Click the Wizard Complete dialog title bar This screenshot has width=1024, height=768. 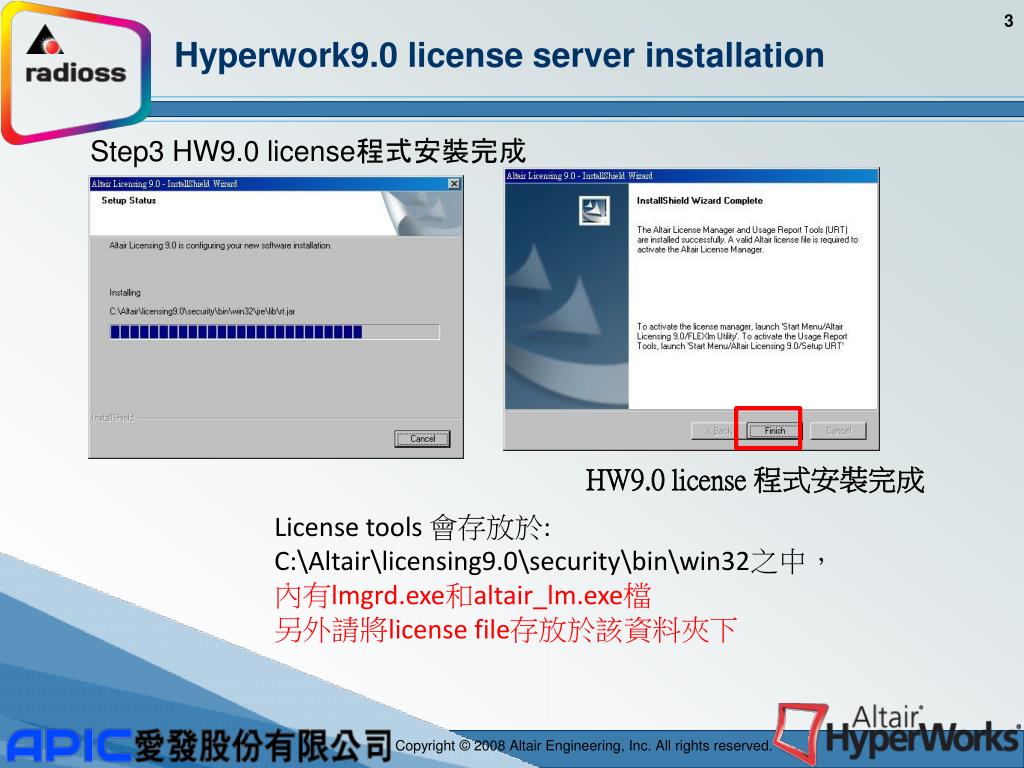[691, 176]
